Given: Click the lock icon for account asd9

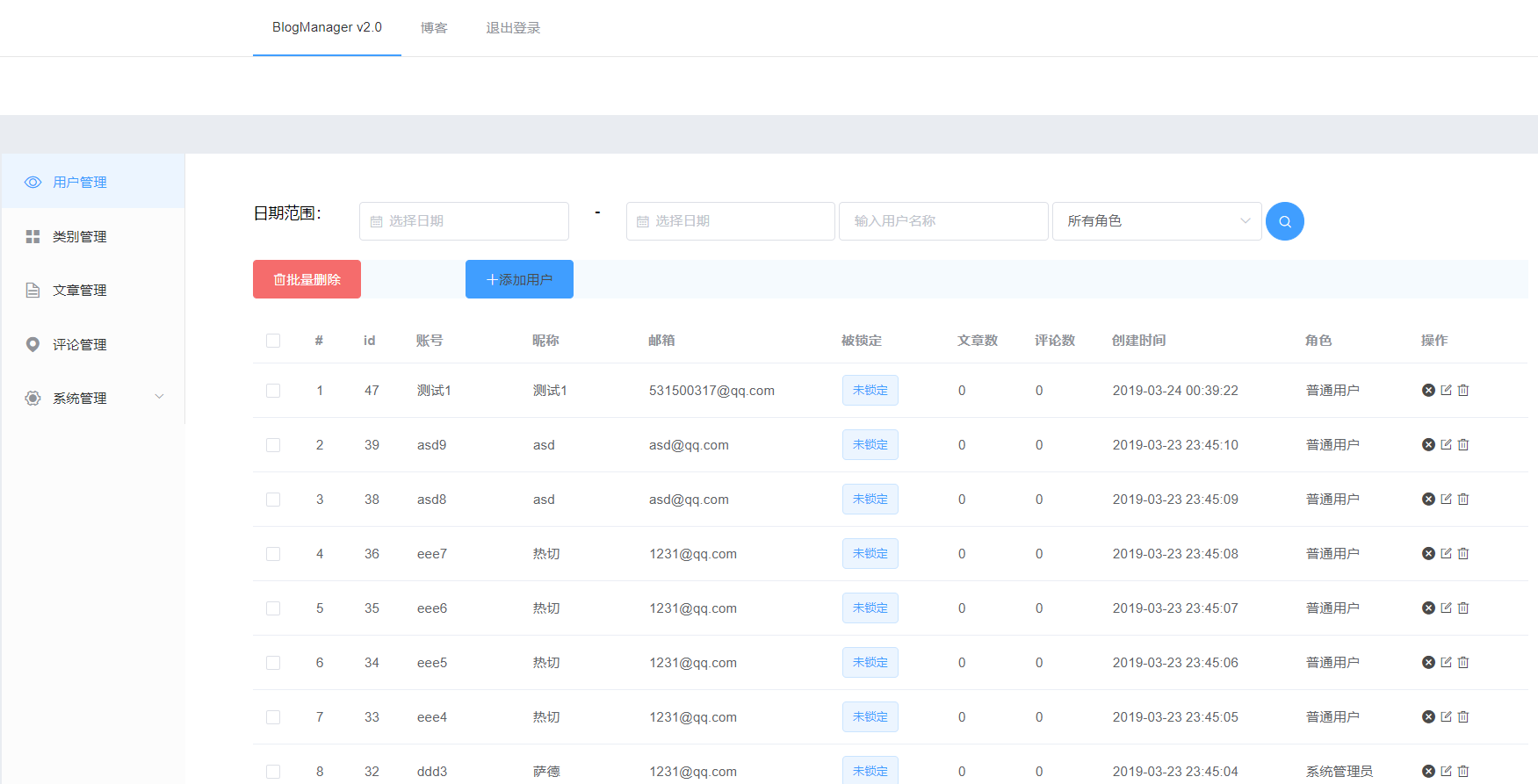Looking at the screenshot, I should tap(1428, 444).
